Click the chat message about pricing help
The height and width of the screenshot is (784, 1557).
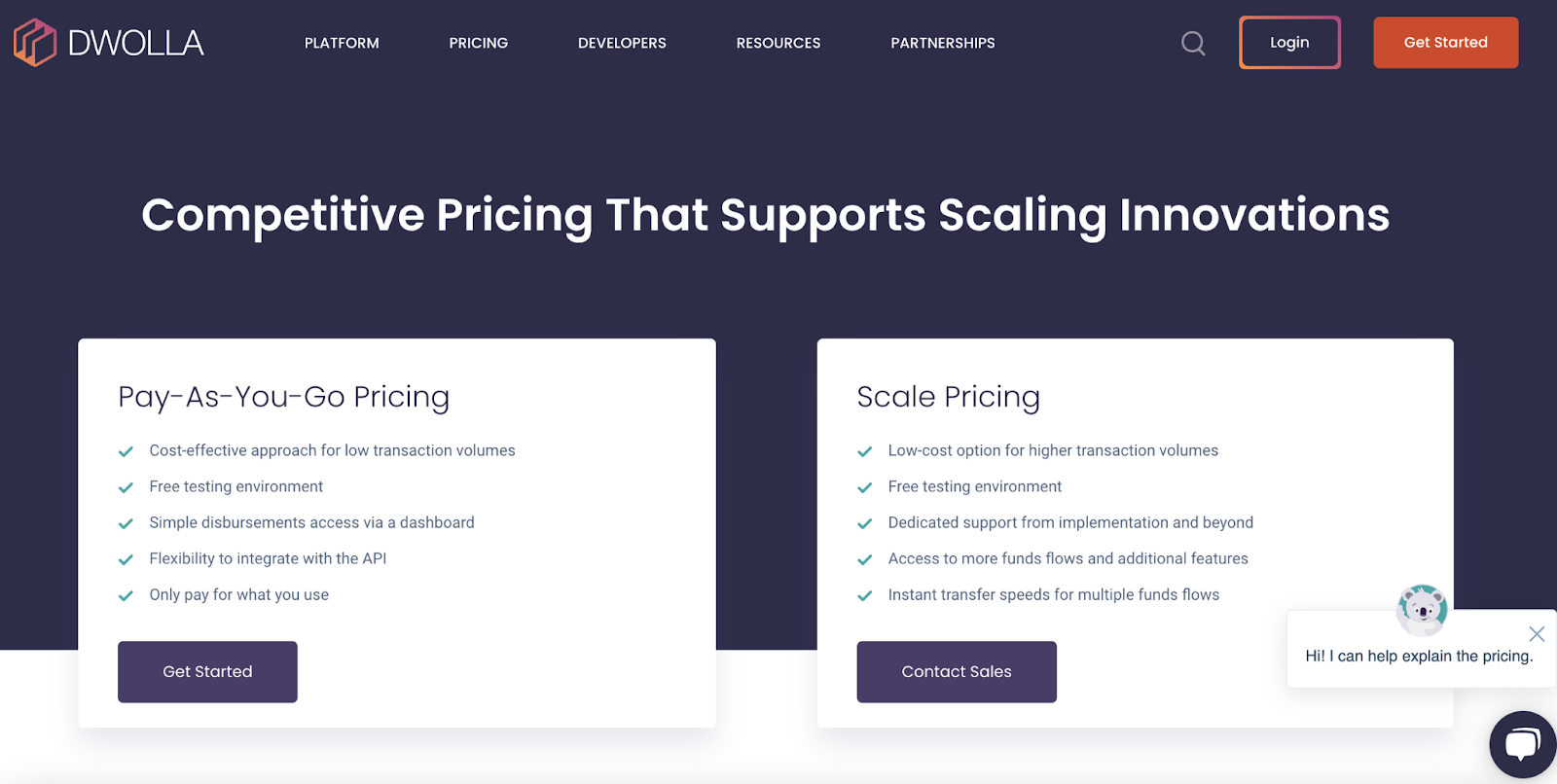pos(1419,657)
